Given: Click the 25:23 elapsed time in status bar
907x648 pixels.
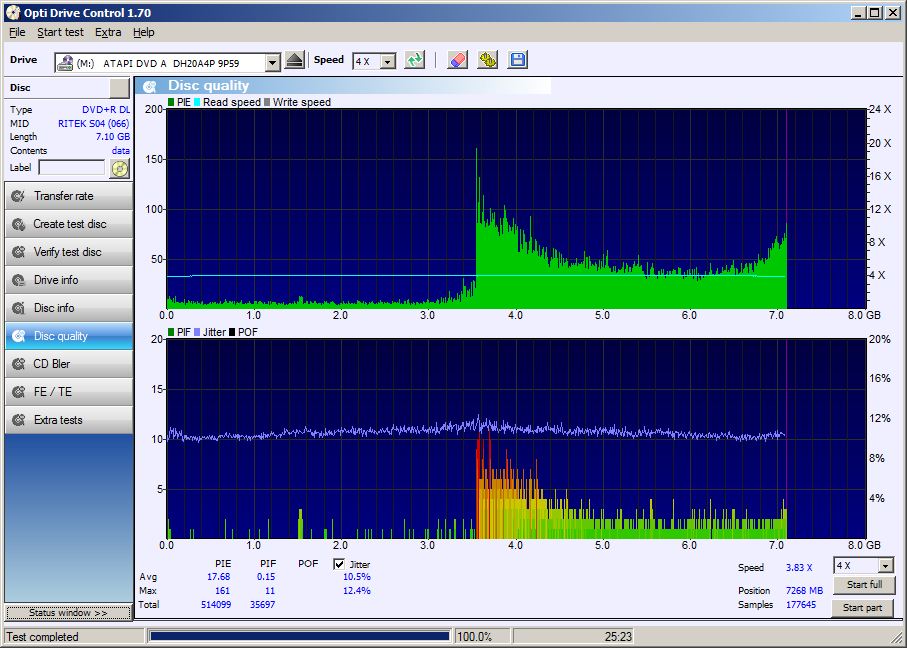Looking at the screenshot, I should (x=618, y=636).
